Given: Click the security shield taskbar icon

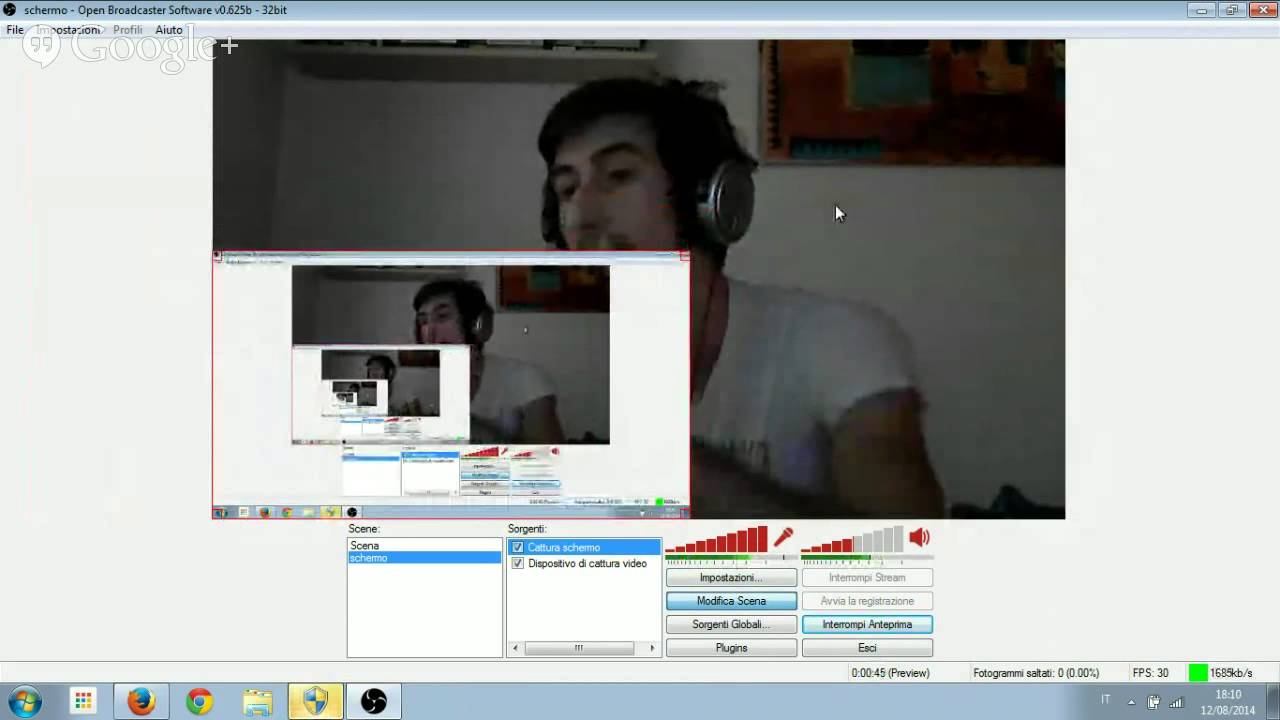Looking at the screenshot, I should coord(315,702).
